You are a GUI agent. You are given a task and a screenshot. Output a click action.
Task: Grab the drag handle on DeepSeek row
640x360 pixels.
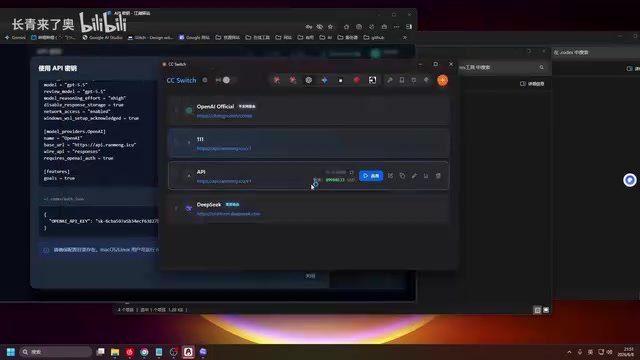(176, 209)
